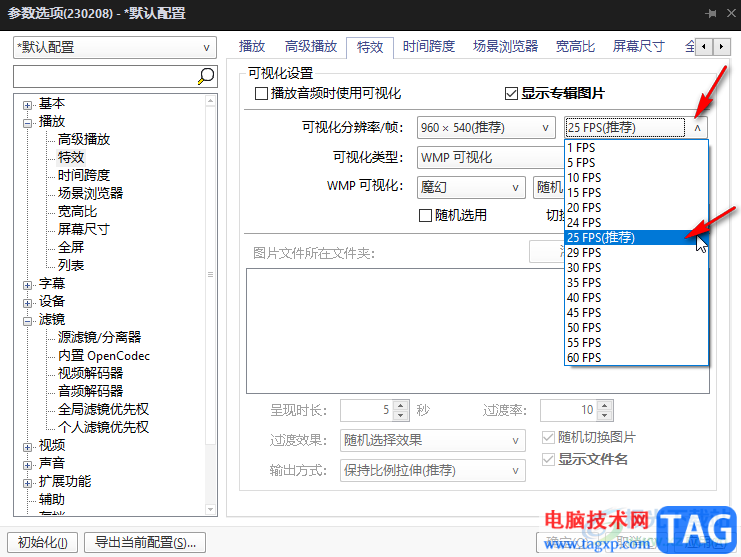The width and height of the screenshot is (741, 557).
Task: Select 1 FPS from the list
Action: click(636, 148)
